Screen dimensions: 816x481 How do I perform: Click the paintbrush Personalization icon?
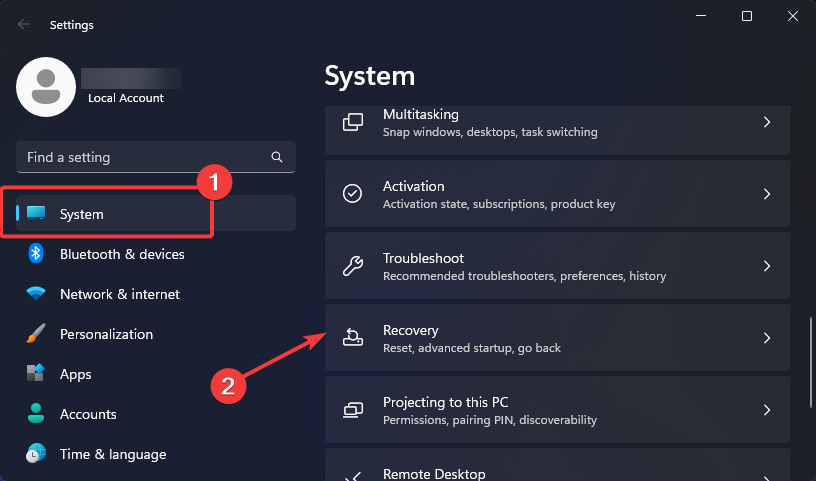(x=36, y=334)
